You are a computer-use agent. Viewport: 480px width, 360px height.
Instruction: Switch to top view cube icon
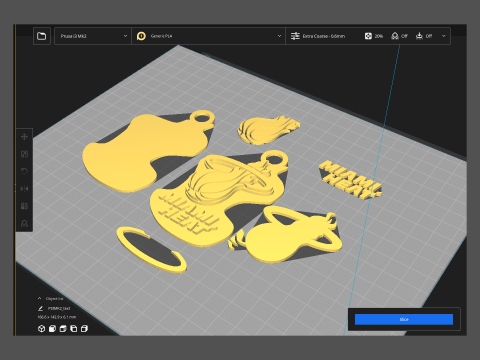click(63, 329)
